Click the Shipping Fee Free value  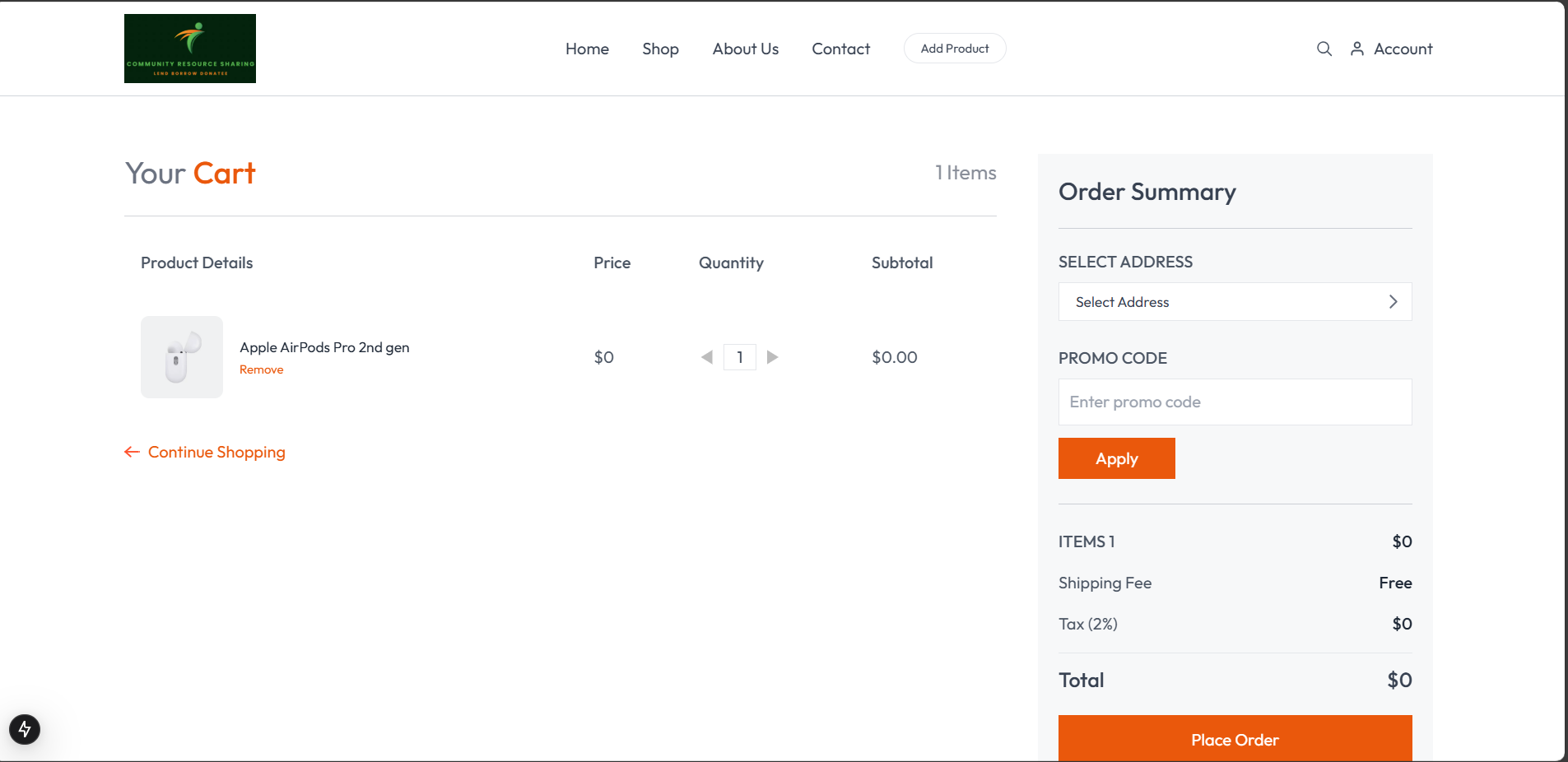(1395, 583)
